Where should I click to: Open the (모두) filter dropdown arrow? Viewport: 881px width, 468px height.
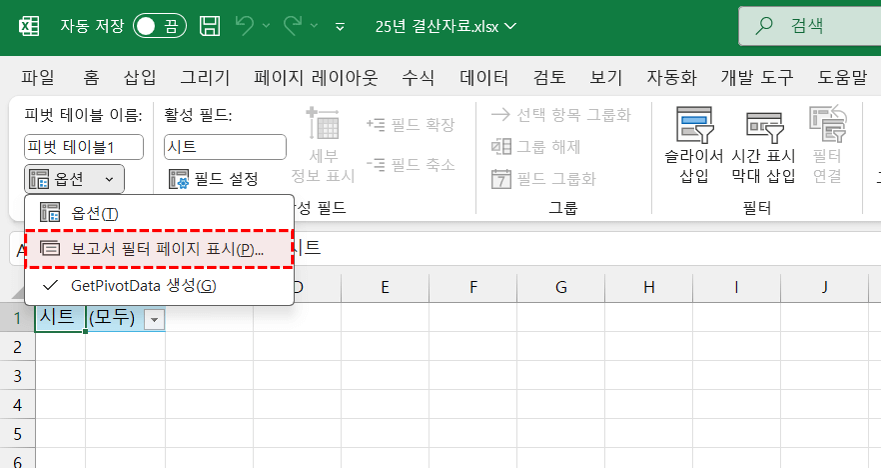(x=154, y=320)
